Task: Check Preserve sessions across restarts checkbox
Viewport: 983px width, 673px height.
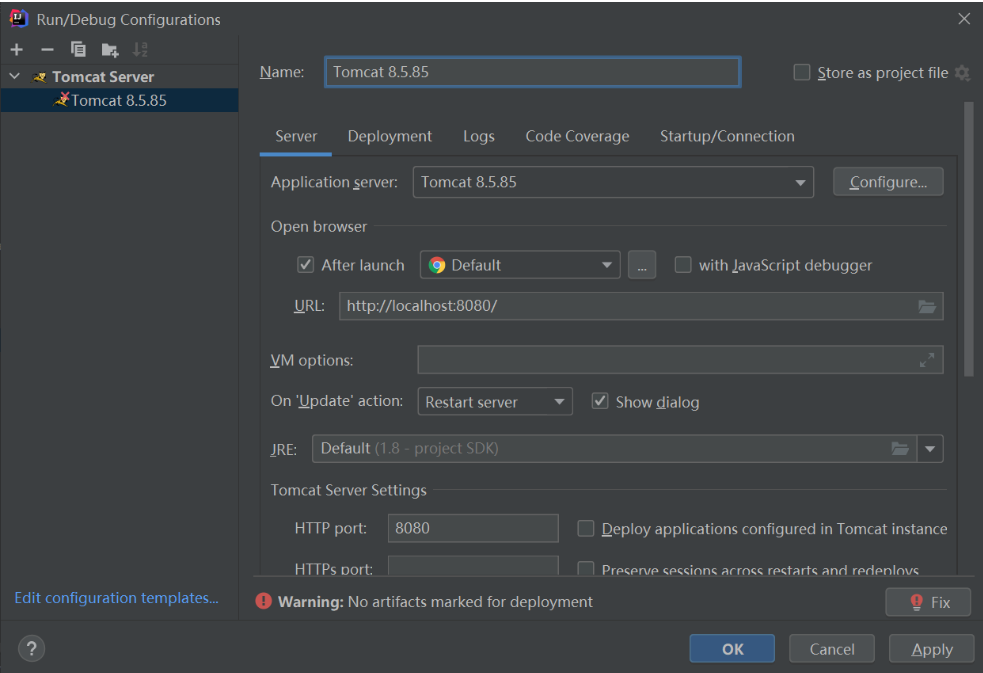Action: (x=586, y=568)
